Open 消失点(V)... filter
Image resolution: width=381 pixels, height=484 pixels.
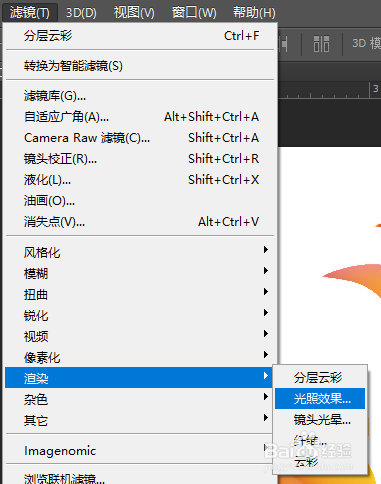point(141,222)
